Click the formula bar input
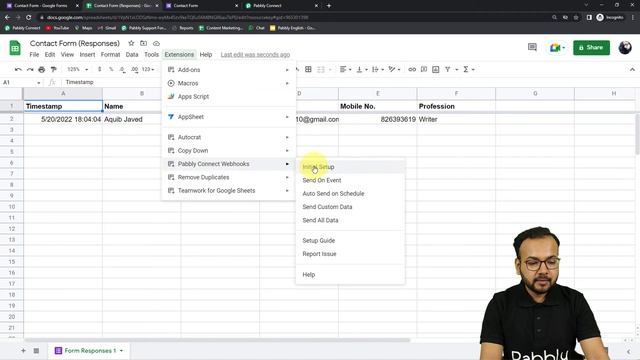Viewport: 640px width, 360px height. [x=347, y=82]
